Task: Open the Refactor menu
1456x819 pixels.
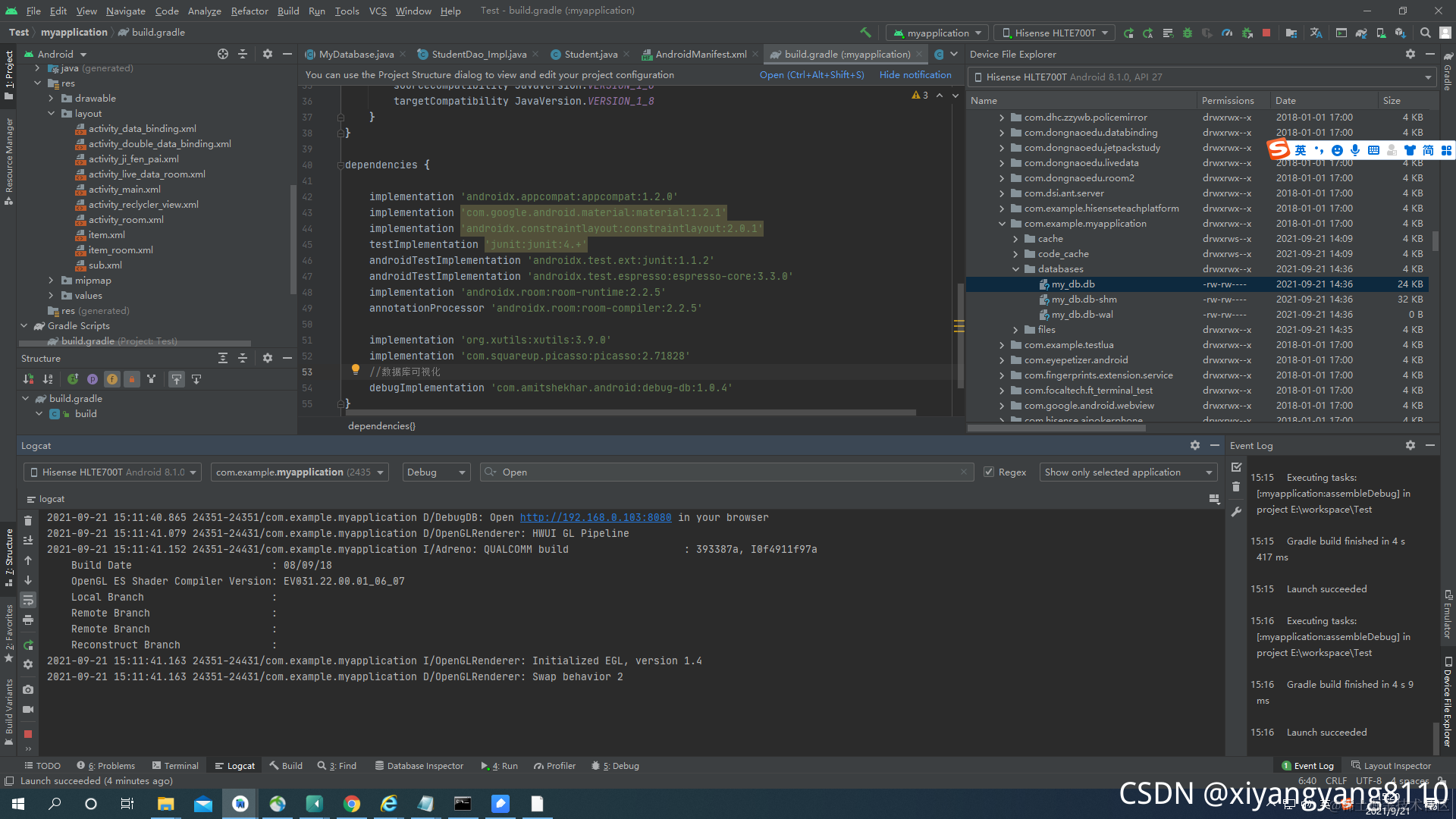Action: (x=249, y=11)
